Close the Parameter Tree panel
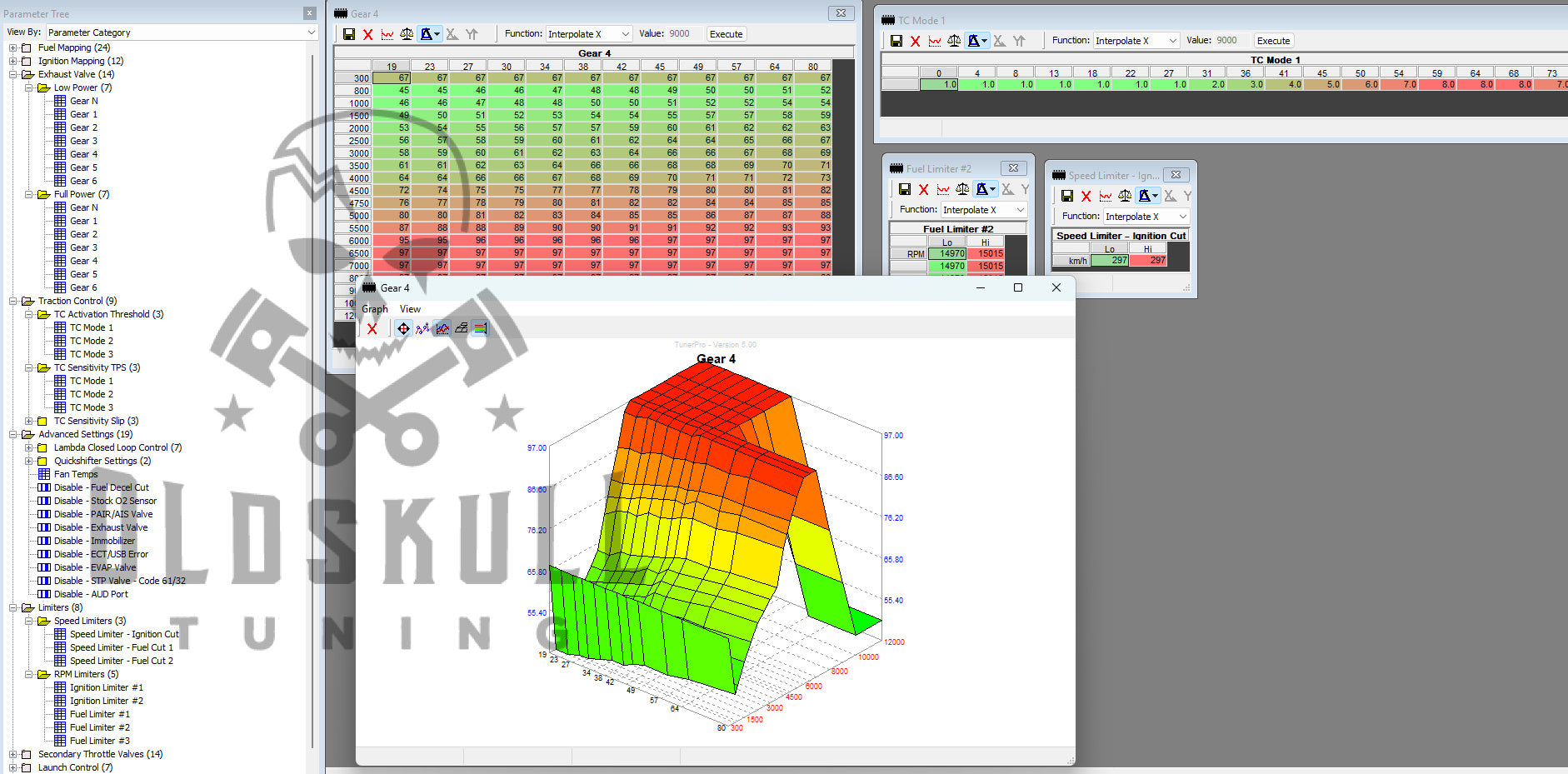1568x774 pixels. click(309, 13)
